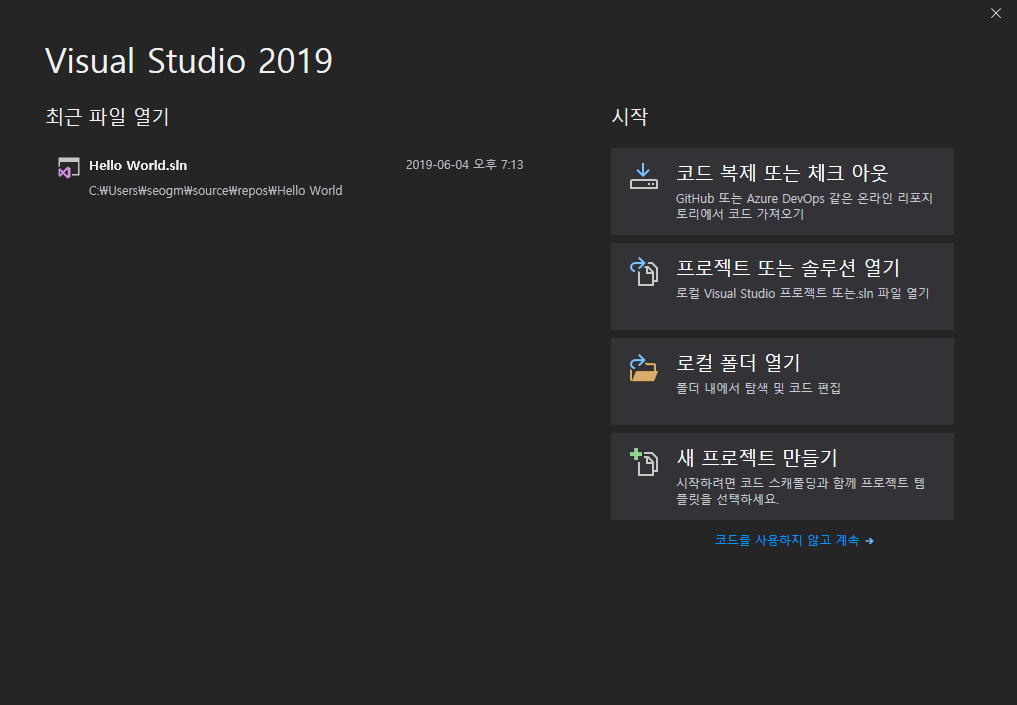1017x705 pixels.
Task: Click the 시작하려면 코드 스캐폴딩 description text
Action: [800, 491]
